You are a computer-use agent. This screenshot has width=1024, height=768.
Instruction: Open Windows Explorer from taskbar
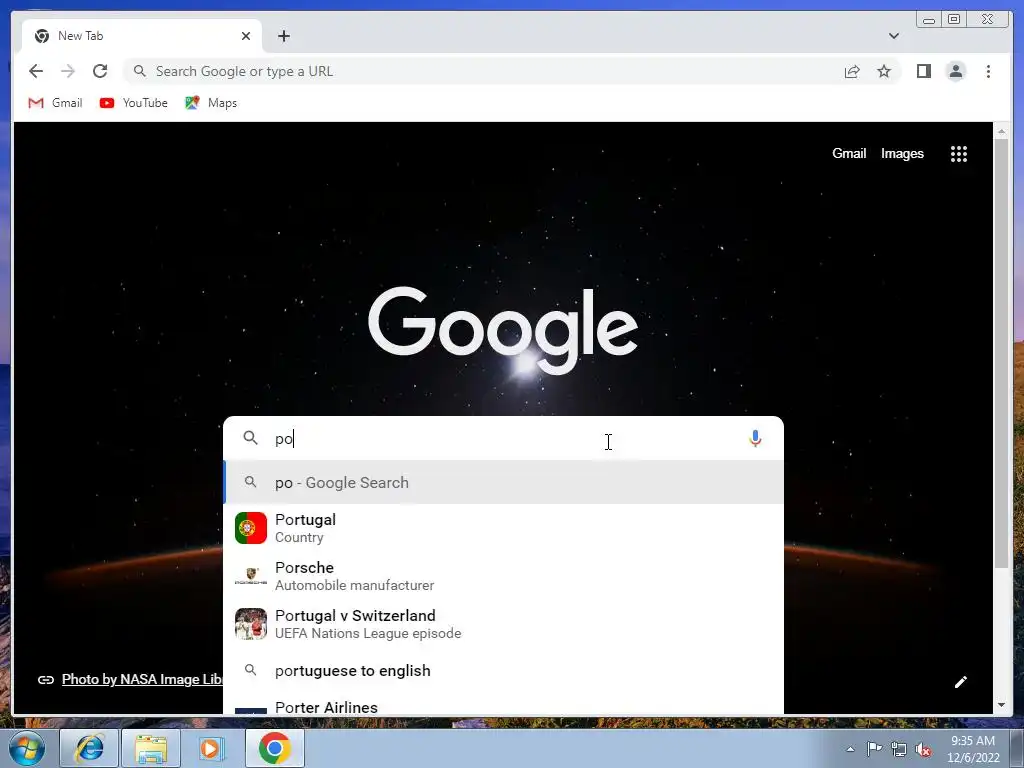[x=151, y=748]
